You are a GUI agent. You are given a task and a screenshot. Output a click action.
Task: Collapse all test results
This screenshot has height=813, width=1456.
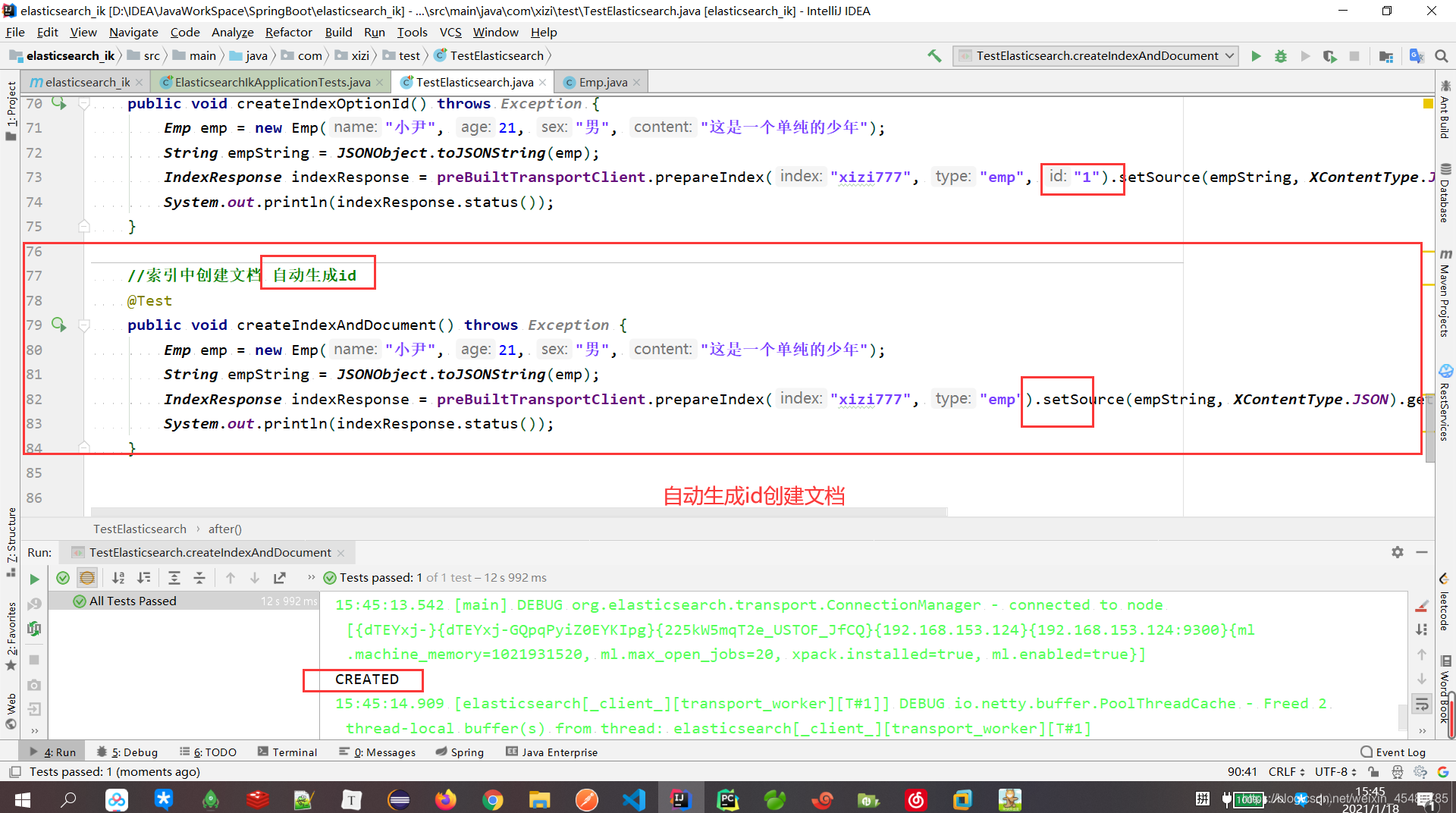[199, 578]
